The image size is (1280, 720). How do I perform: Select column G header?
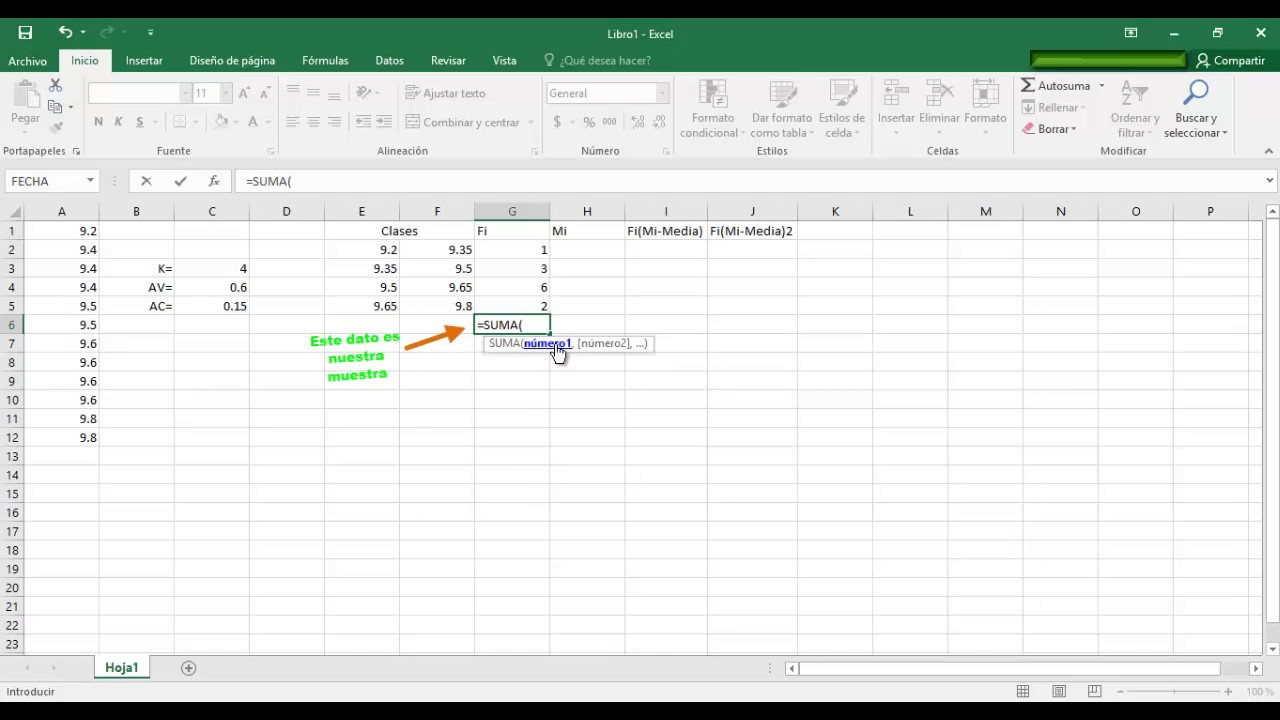click(512, 211)
